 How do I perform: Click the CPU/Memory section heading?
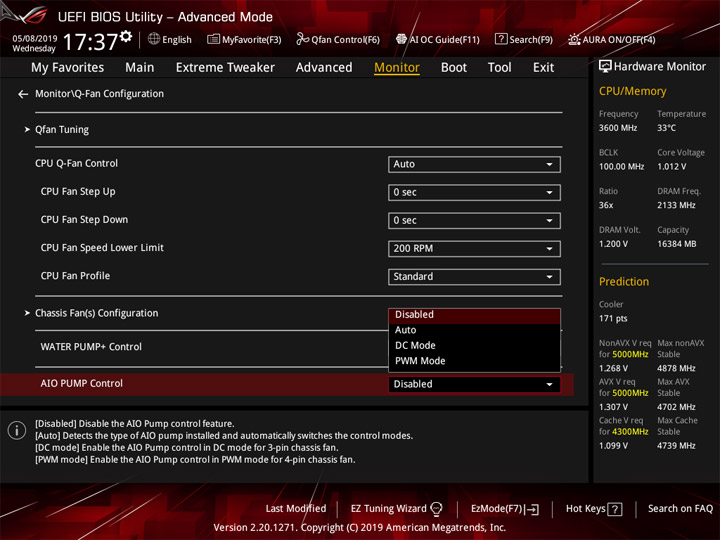point(632,91)
